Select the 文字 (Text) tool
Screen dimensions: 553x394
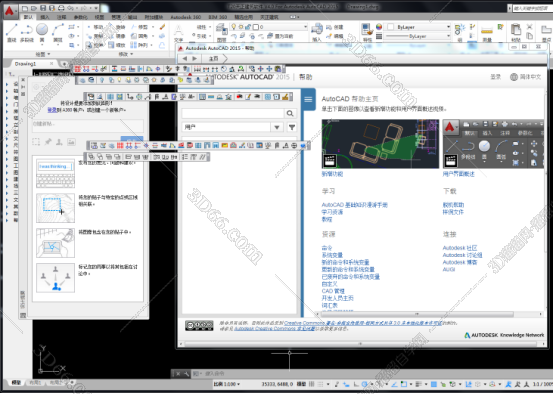(x=179, y=34)
